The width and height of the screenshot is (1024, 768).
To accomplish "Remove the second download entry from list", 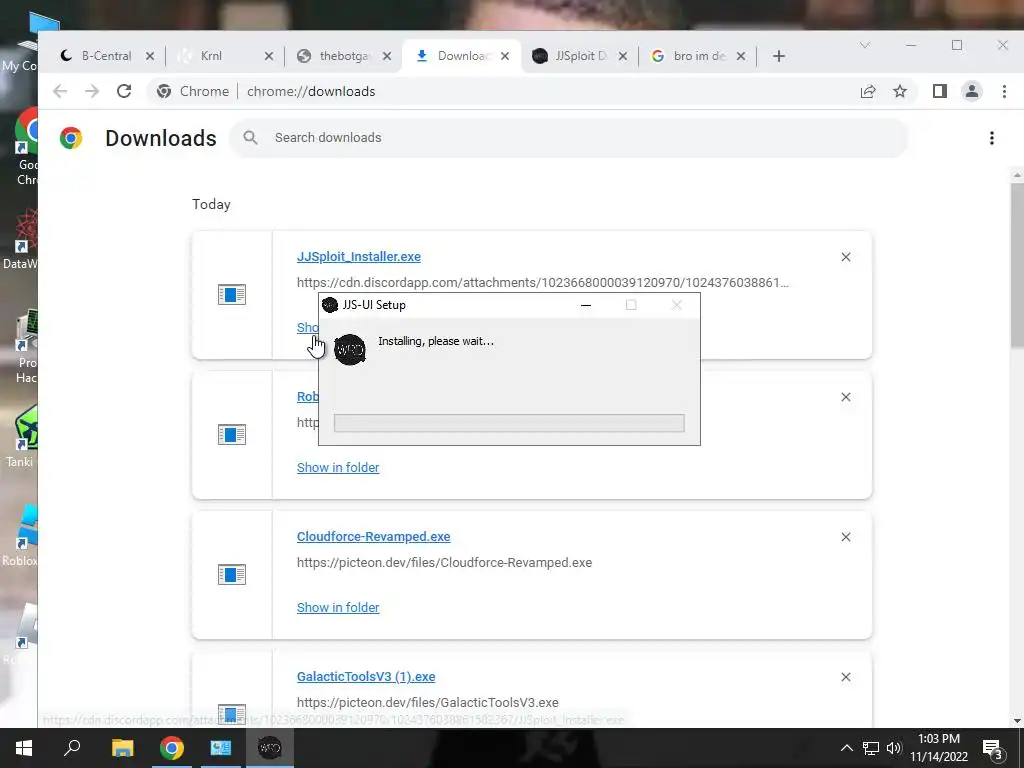I will click(846, 397).
